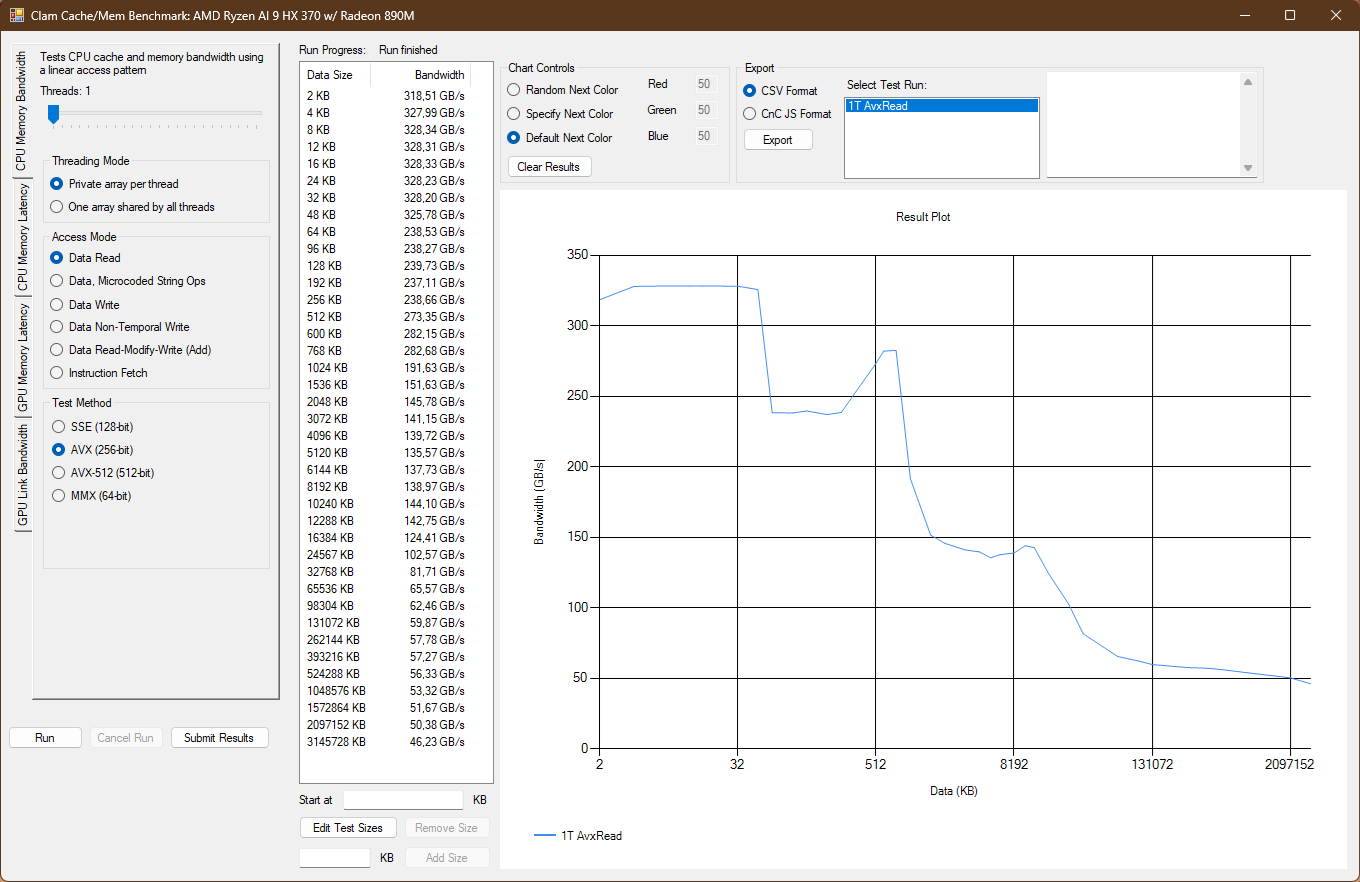1360x882 pixels.
Task: Choose Data Write access mode
Action: click(57, 304)
